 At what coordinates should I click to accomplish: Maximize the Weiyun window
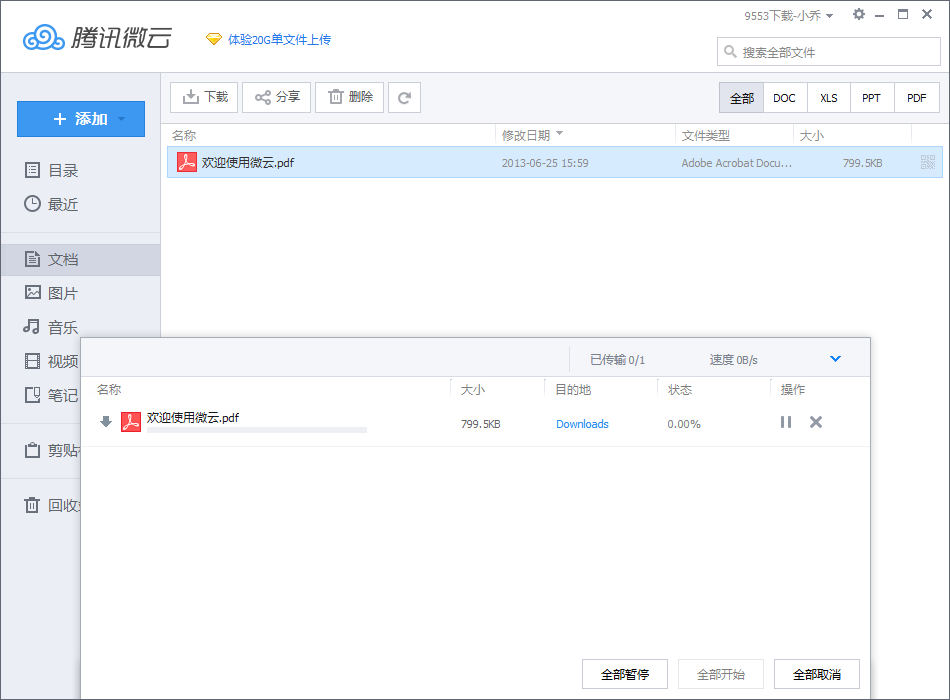coord(903,14)
